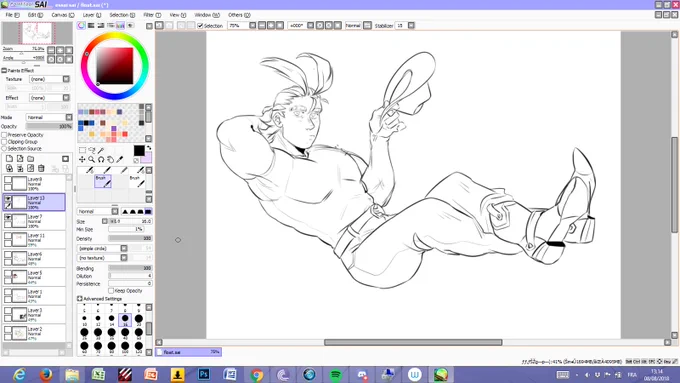Viewport: 680px width, 383px height.
Task: Click the black foreground color swatch
Action: (x=139, y=151)
